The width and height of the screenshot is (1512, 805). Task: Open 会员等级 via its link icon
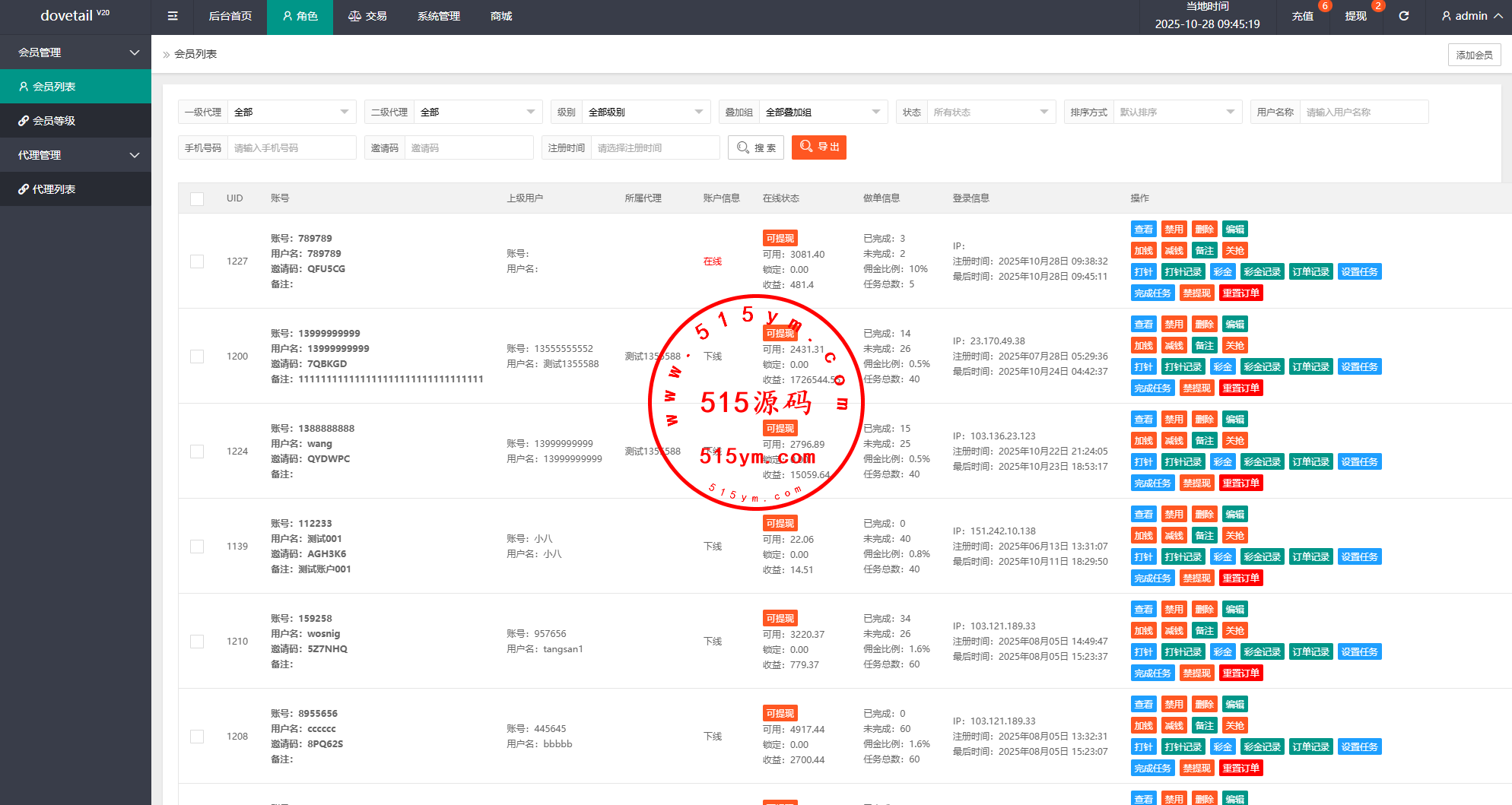tap(24, 121)
